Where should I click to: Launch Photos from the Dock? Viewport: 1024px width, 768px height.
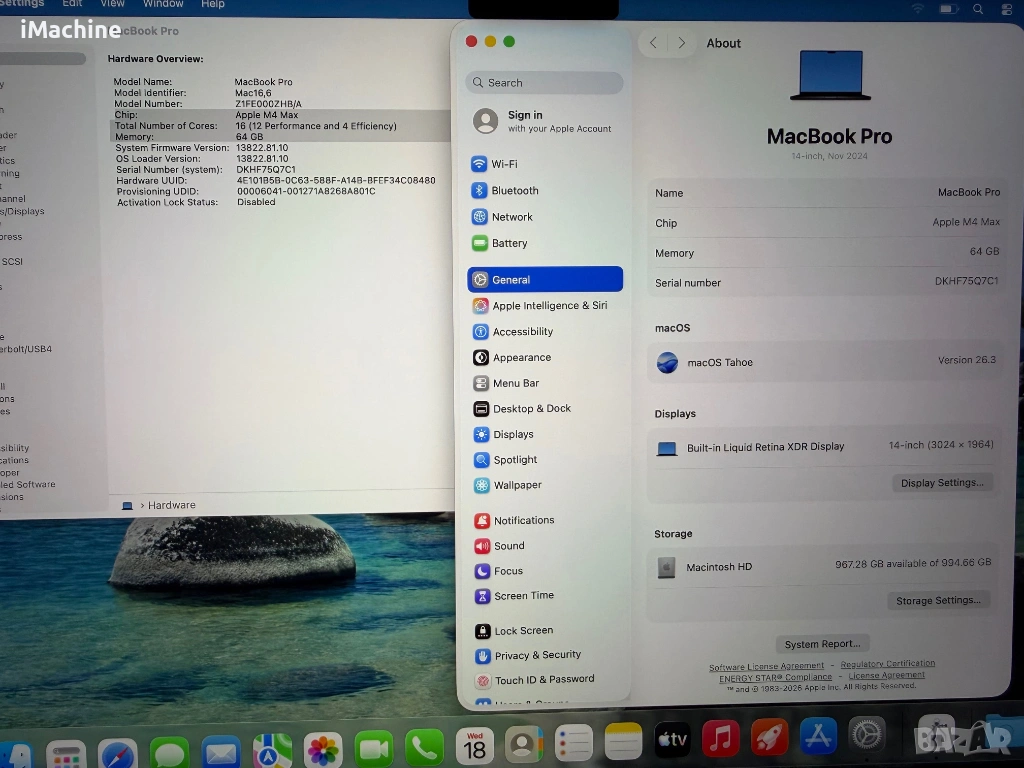coord(323,749)
